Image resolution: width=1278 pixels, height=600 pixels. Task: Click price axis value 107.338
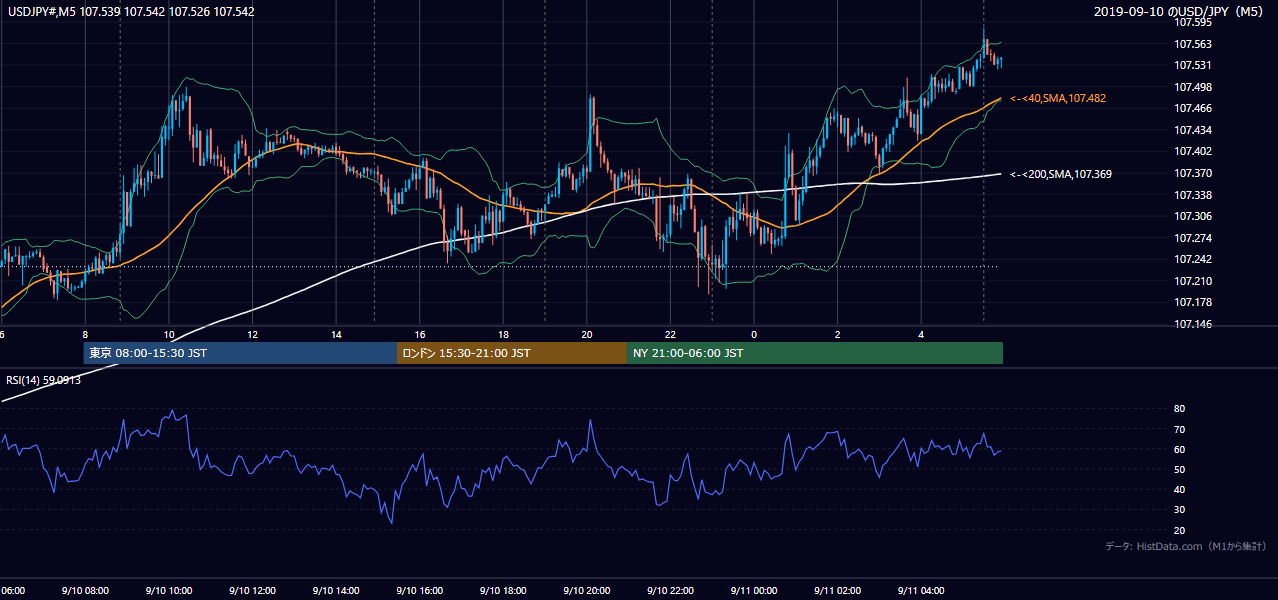coord(1191,195)
